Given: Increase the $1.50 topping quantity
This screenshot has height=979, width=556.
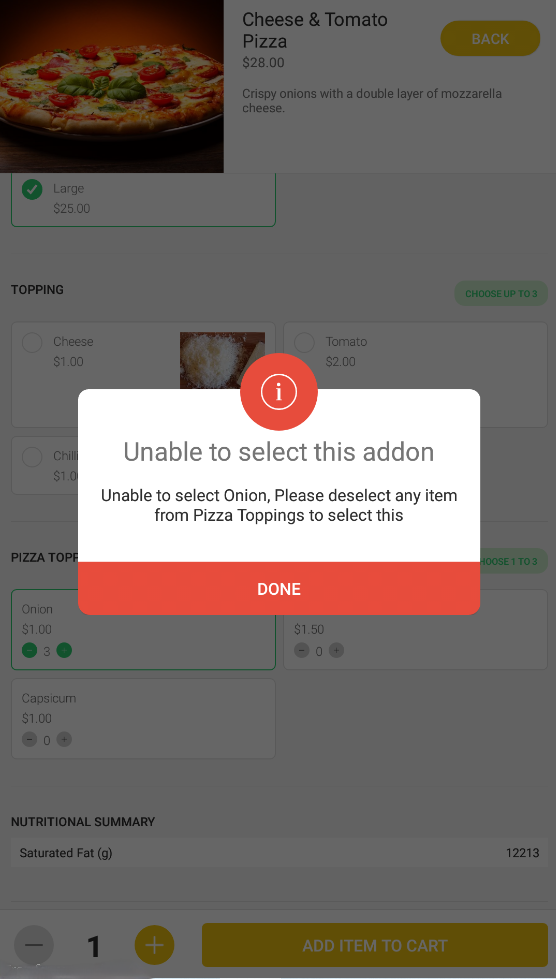Looking at the screenshot, I should pyautogui.click(x=336, y=651).
